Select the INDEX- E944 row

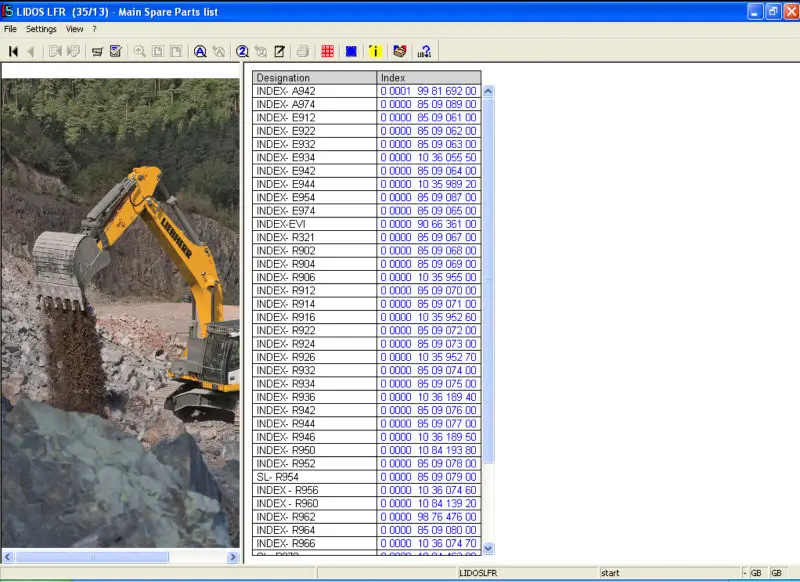tap(366, 184)
